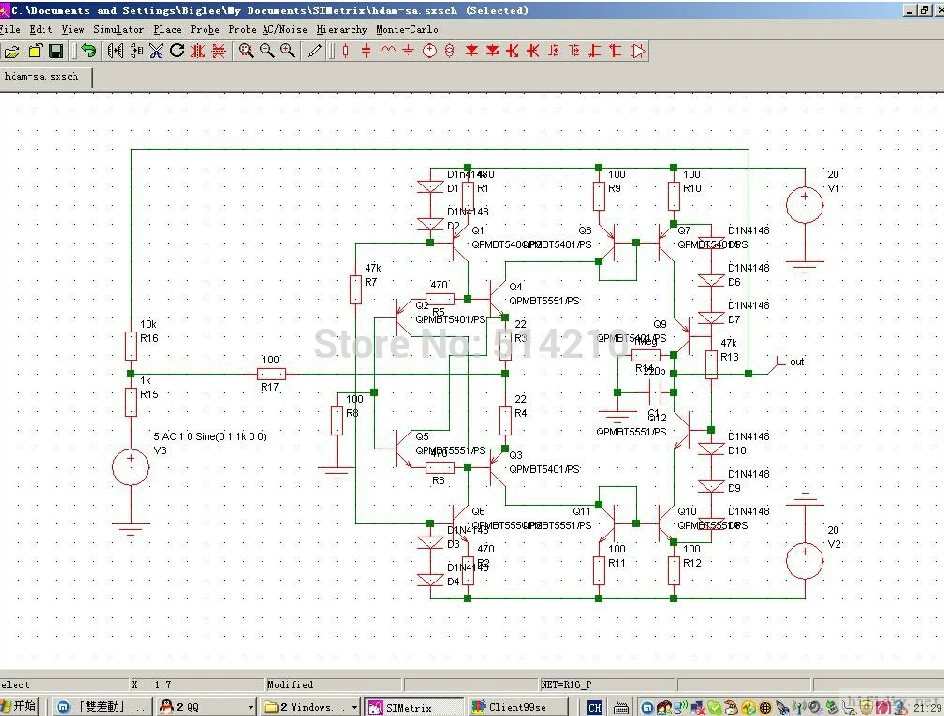Open the Monte-Carlo menu
The height and width of the screenshot is (716, 944).
(408, 30)
